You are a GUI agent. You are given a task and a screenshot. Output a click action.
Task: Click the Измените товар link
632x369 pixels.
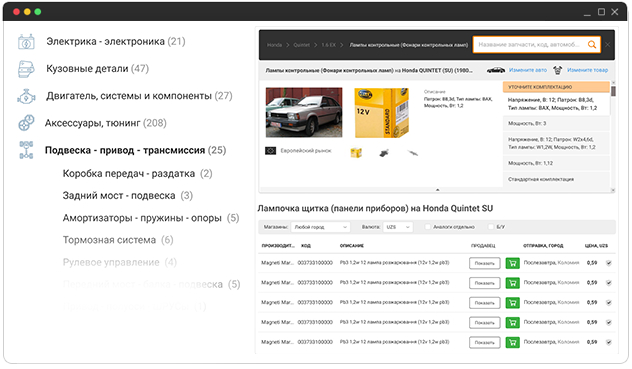pyautogui.click(x=587, y=70)
